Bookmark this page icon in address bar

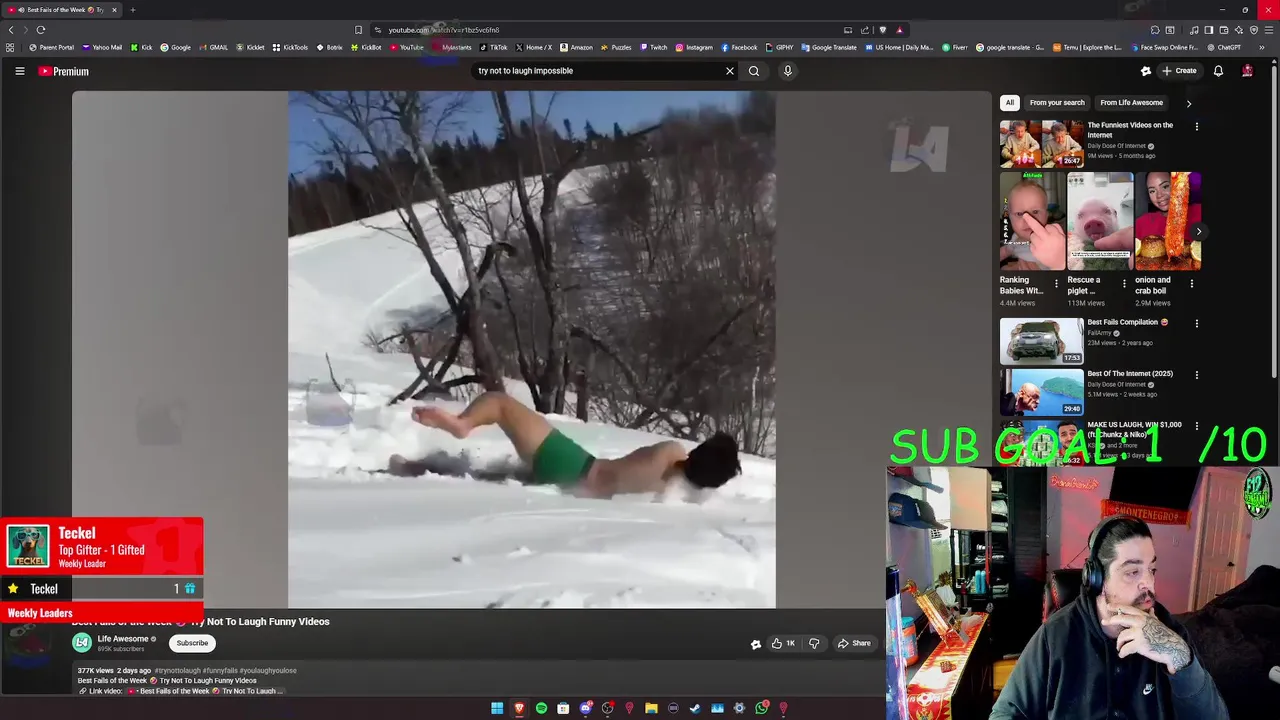359,30
